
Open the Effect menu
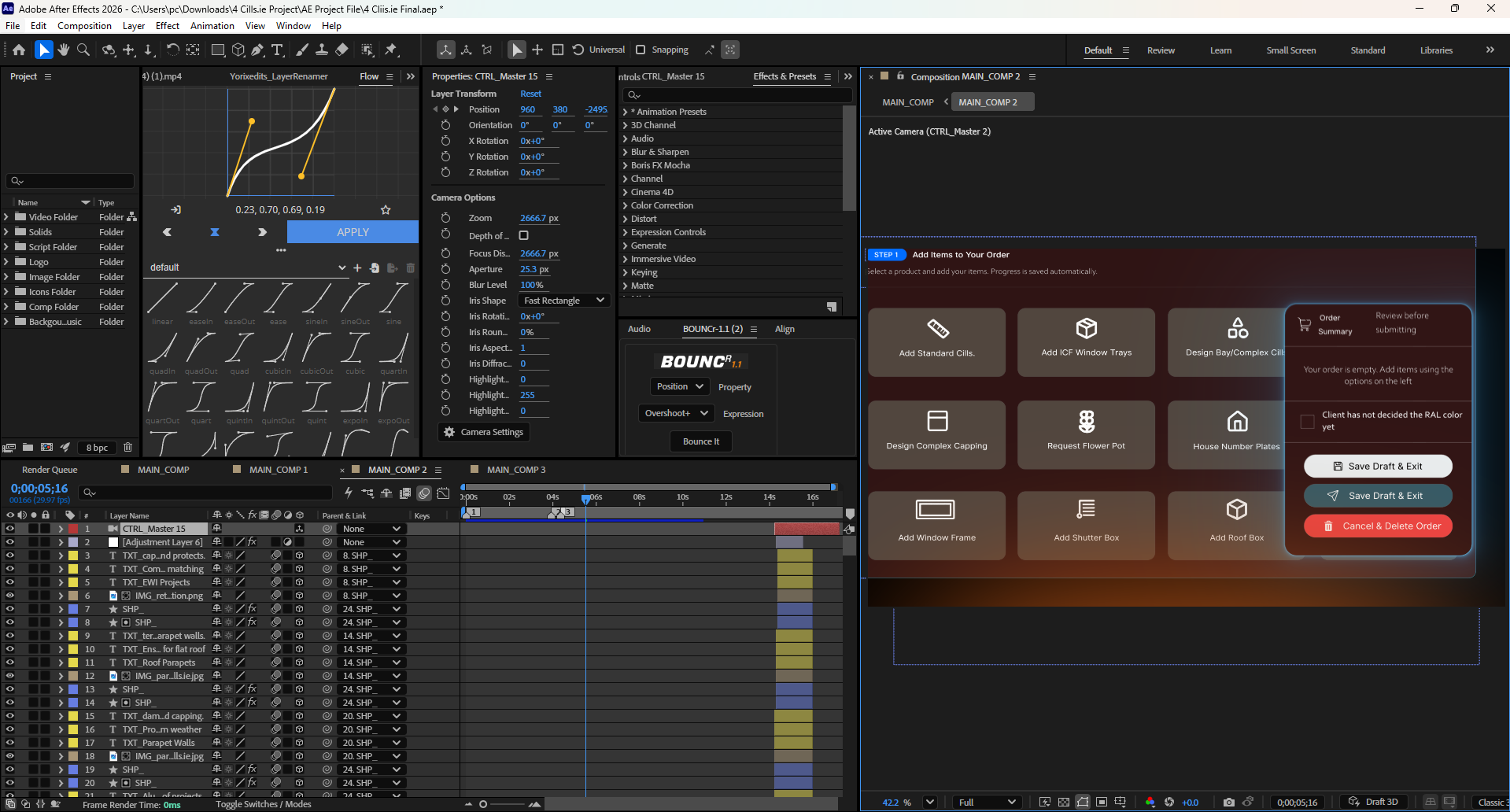(168, 26)
